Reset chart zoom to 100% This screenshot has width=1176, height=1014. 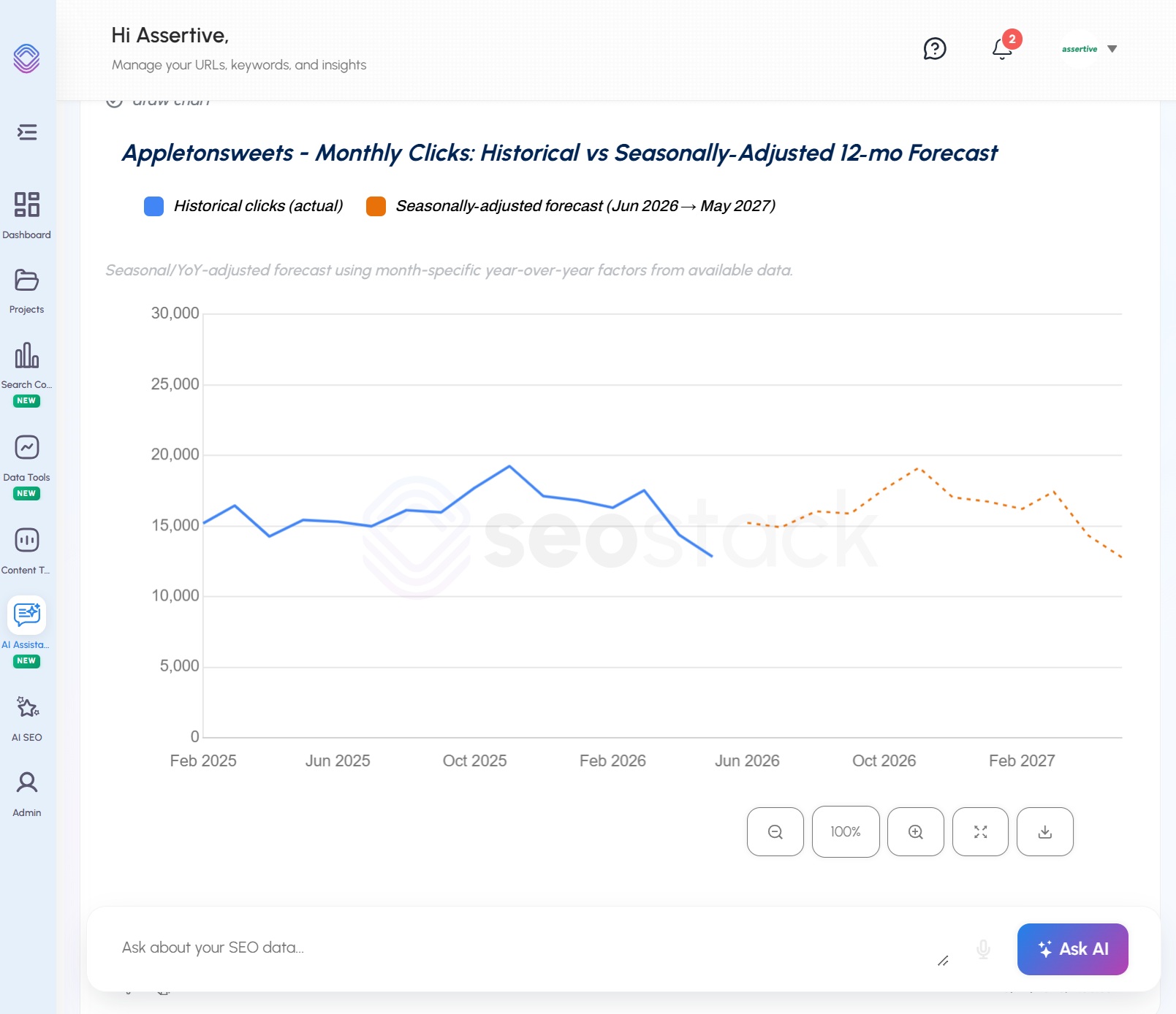(846, 831)
